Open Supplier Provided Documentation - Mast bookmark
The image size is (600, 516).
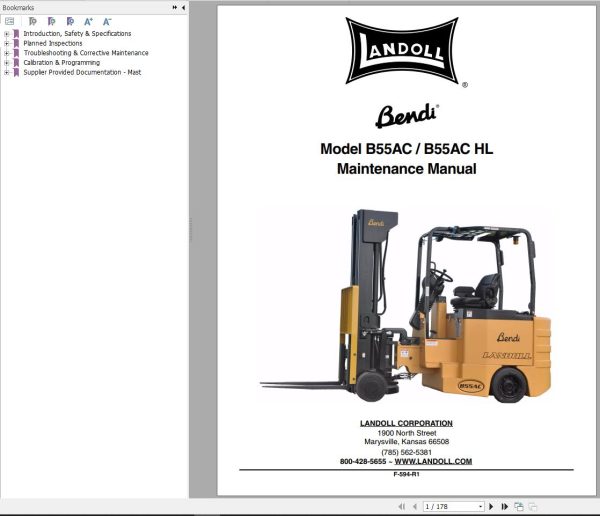82,72
